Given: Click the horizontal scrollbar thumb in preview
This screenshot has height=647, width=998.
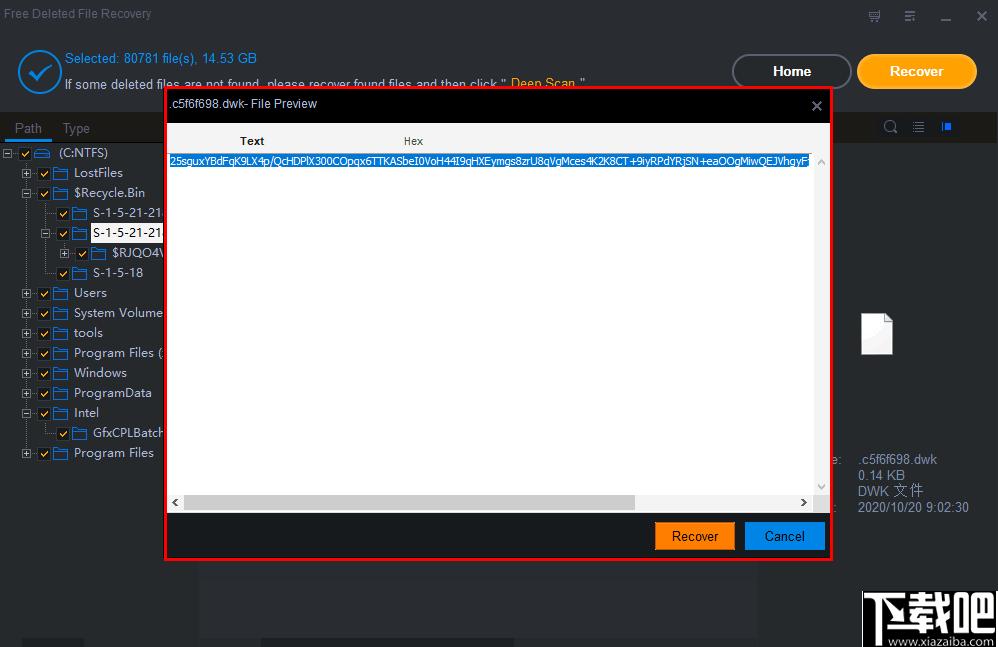Looking at the screenshot, I should [409, 503].
